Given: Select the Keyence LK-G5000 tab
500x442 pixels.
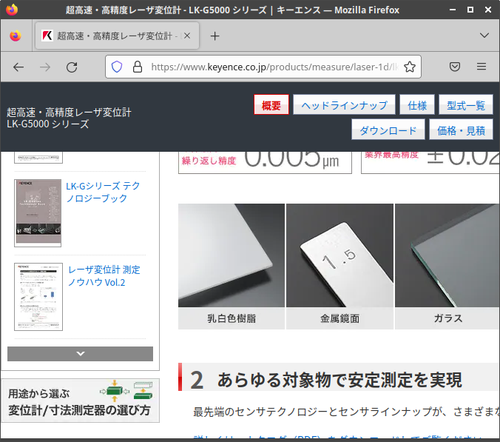Looking at the screenshot, I should tap(117, 36).
